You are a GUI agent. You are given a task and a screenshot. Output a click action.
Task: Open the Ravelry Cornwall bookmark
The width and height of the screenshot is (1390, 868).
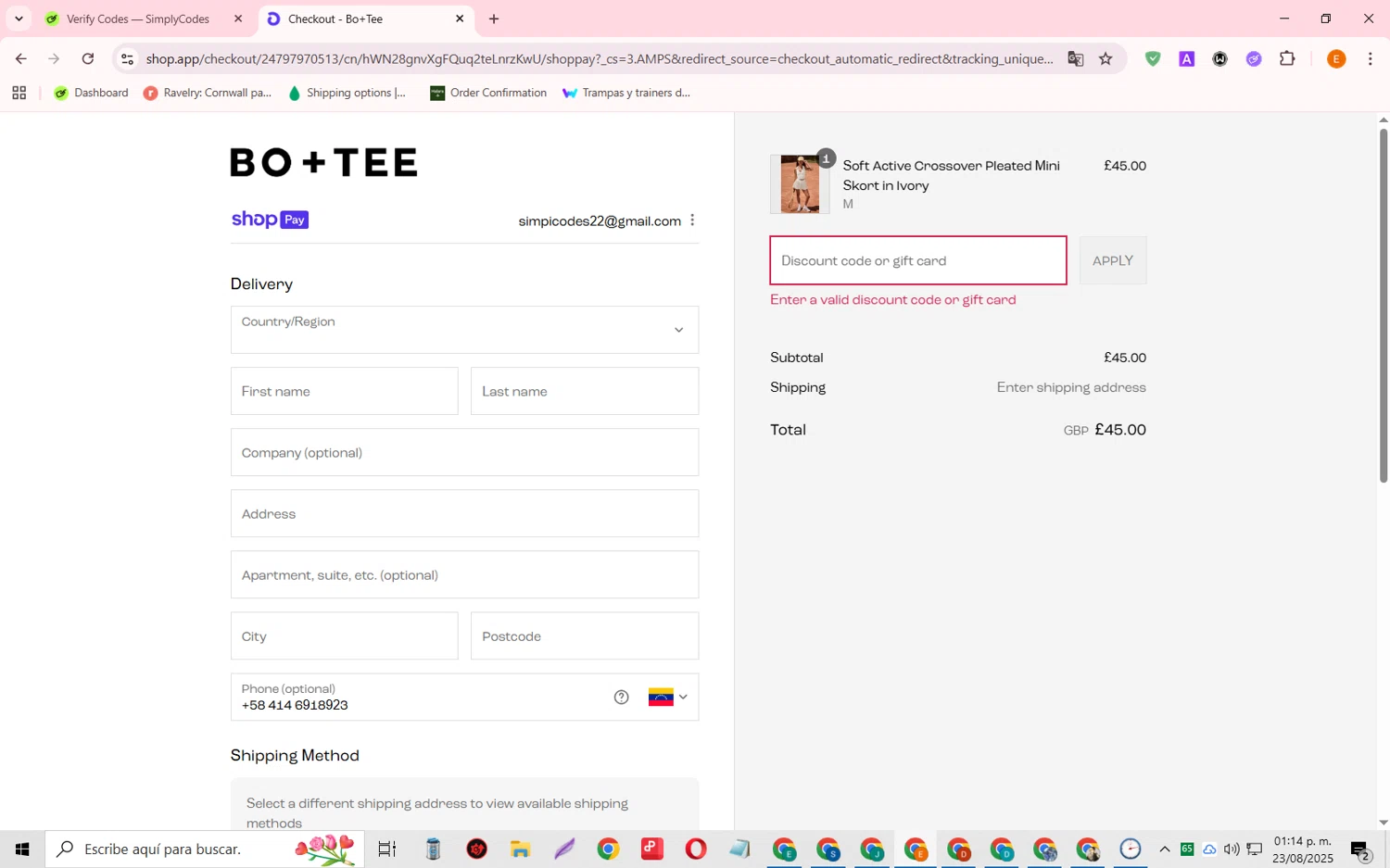[208, 93]
